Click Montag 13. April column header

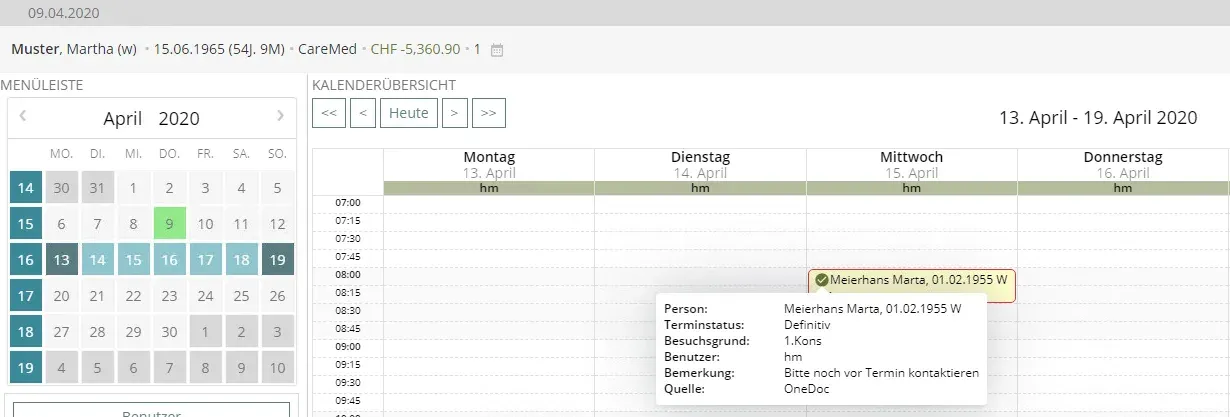tap(489, 164)
